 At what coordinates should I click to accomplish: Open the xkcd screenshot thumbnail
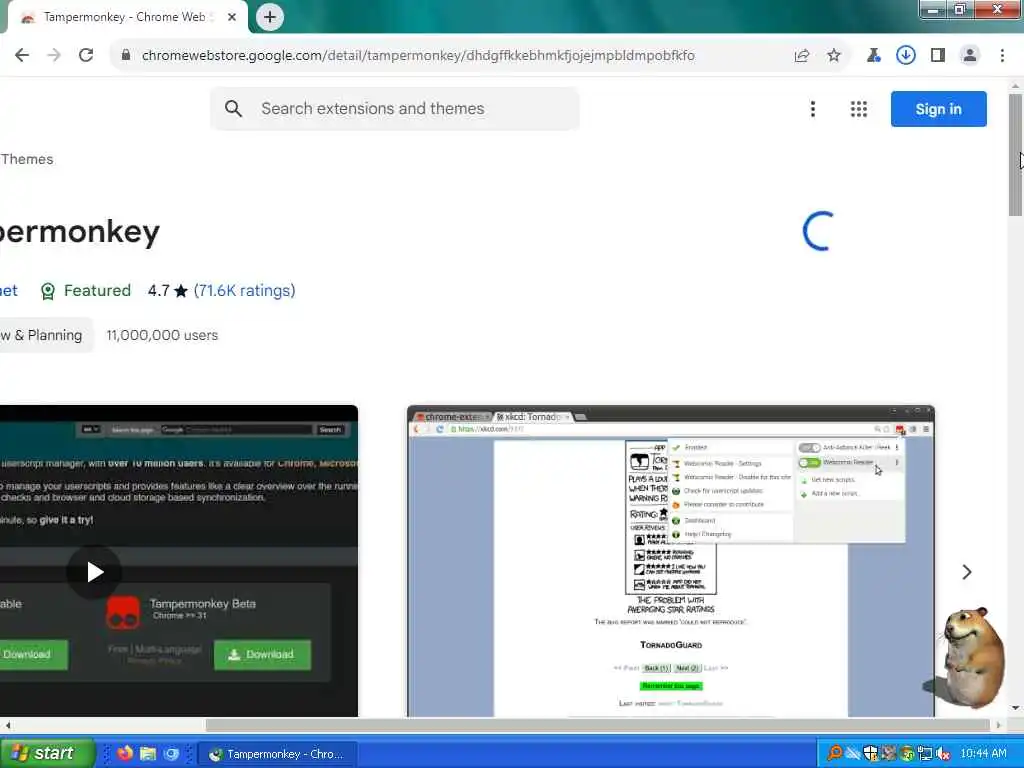click(671, 561)
